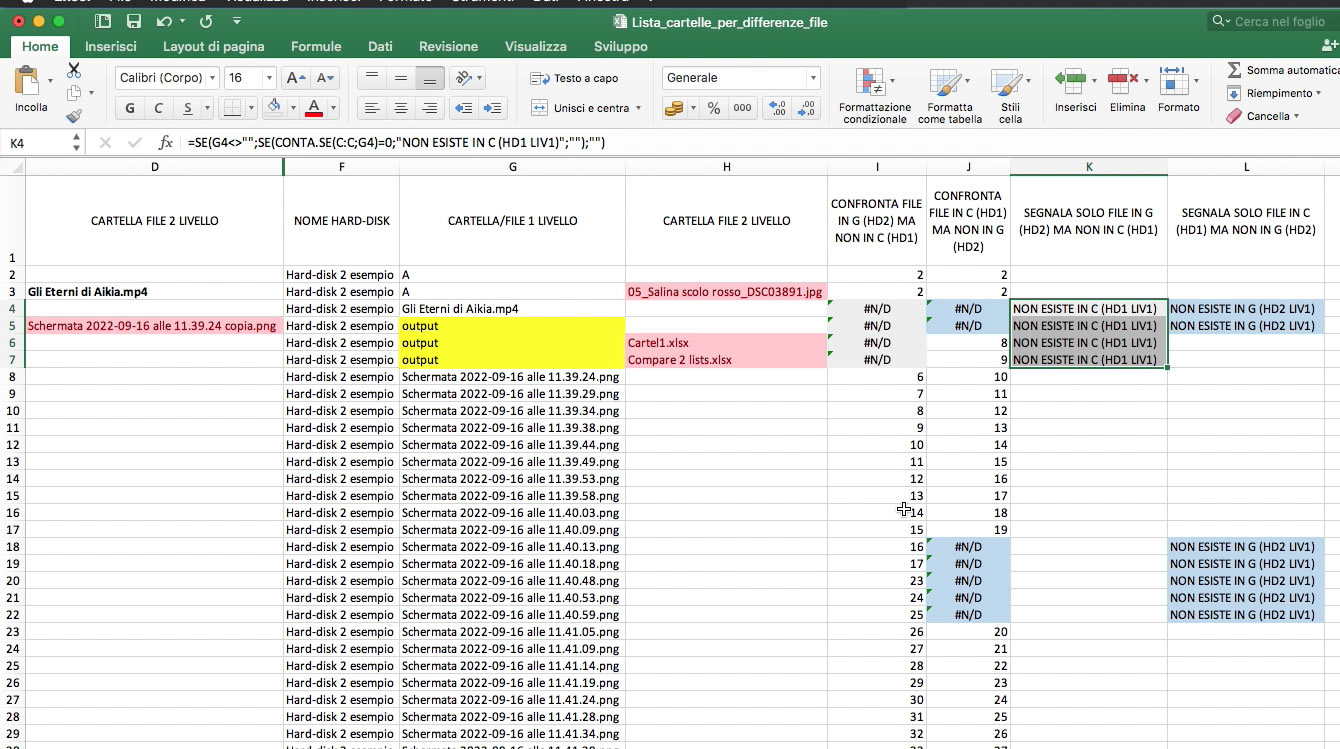Click the borders icon
The height and width of the screenshot is (749, 1340).
pyautogui.click(x=232, y=108)
